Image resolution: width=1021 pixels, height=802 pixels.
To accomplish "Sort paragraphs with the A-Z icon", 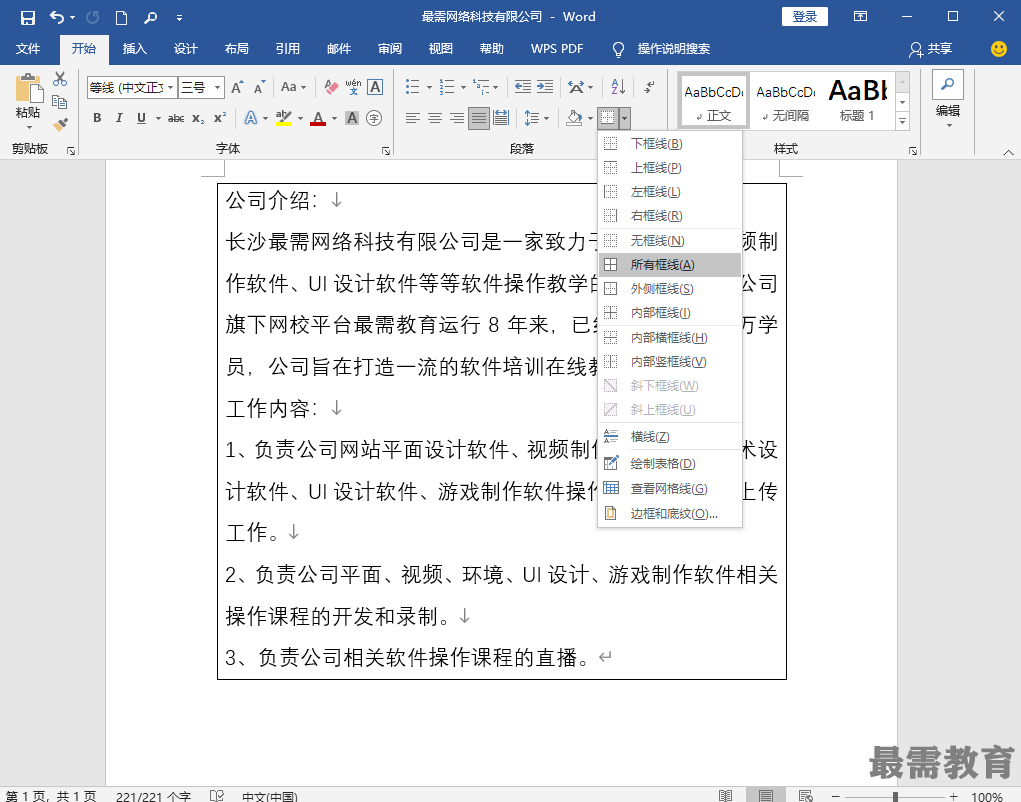I will click(x=619, y=87).
